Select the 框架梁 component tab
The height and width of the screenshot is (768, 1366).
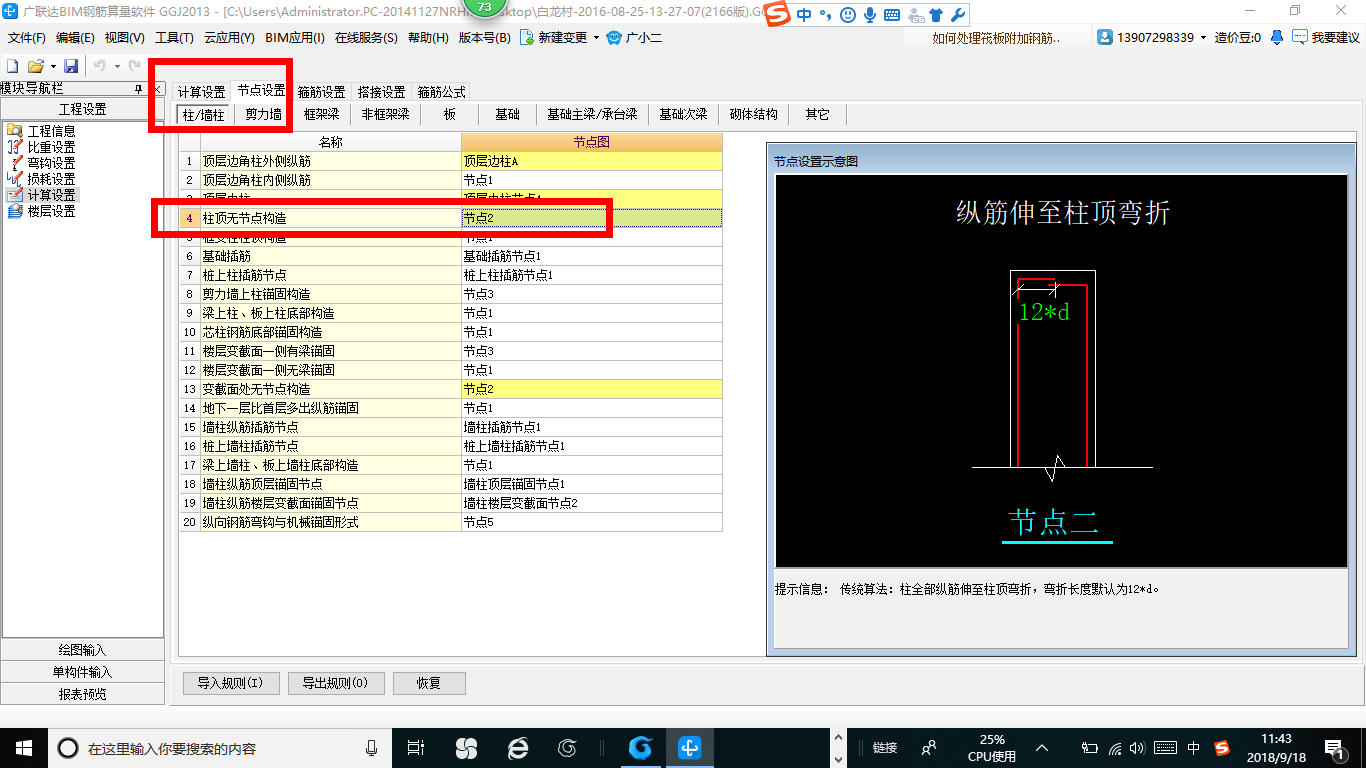click(322, 115)
